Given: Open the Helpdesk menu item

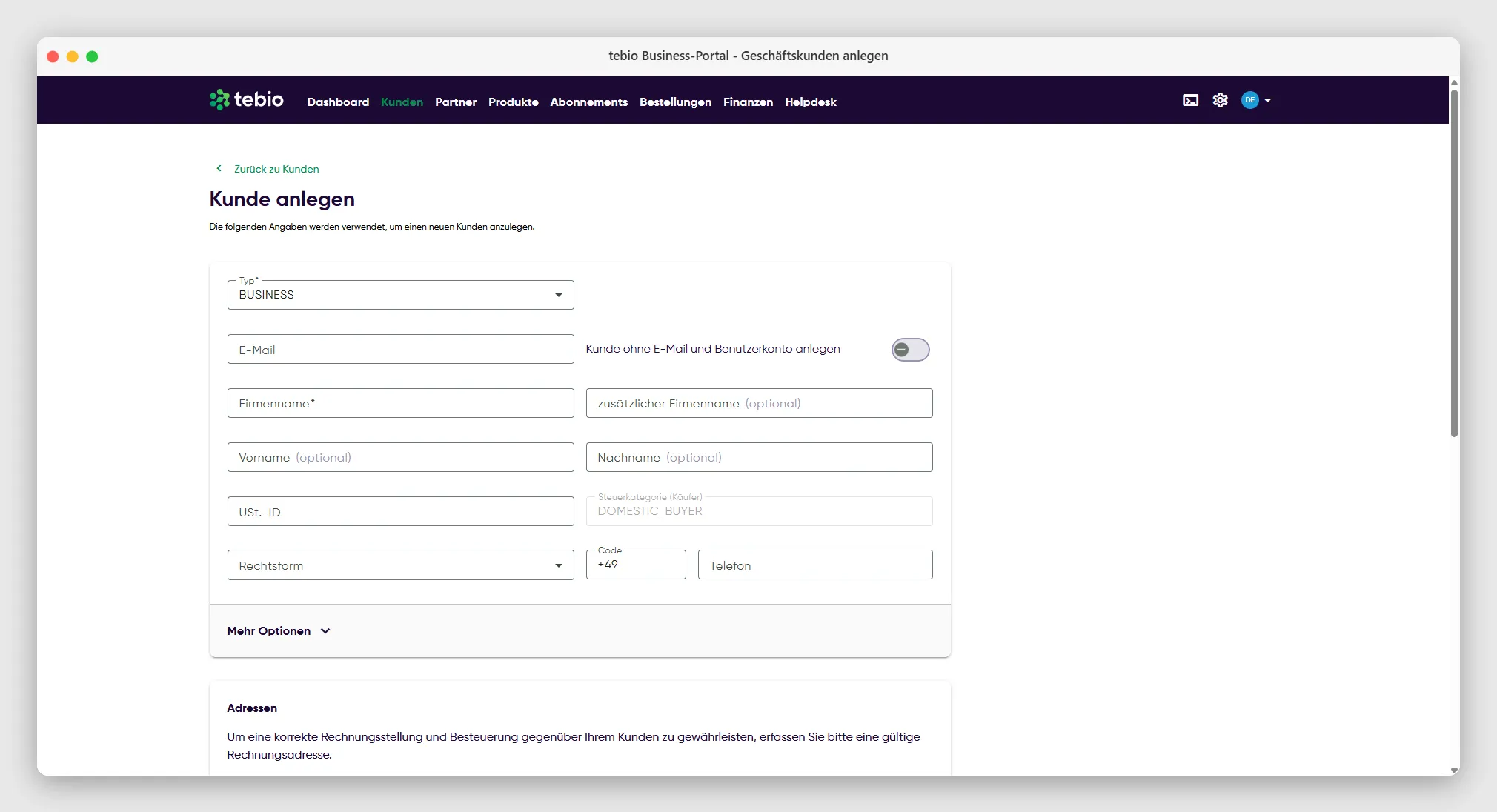Looking at the screenshot, I should pos(810,101).
